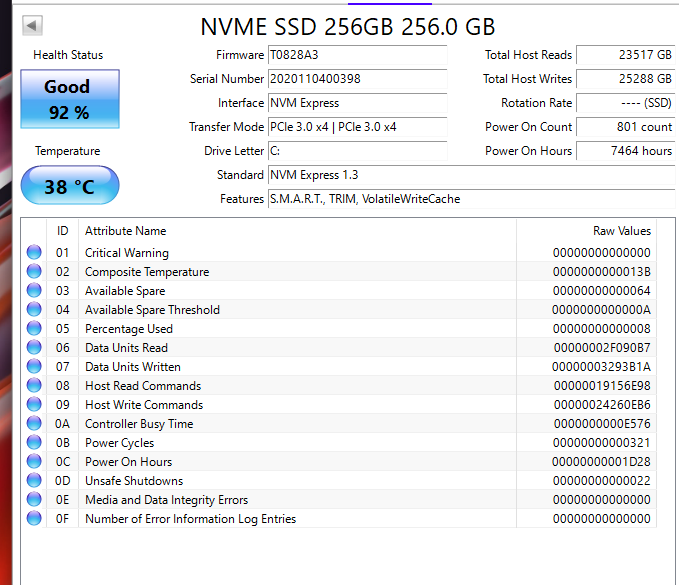This screenshot has height=585, width=679.
Task: Click the status orb for Composite Temperature
Action: pyautogui.click(x=34, y=271)
